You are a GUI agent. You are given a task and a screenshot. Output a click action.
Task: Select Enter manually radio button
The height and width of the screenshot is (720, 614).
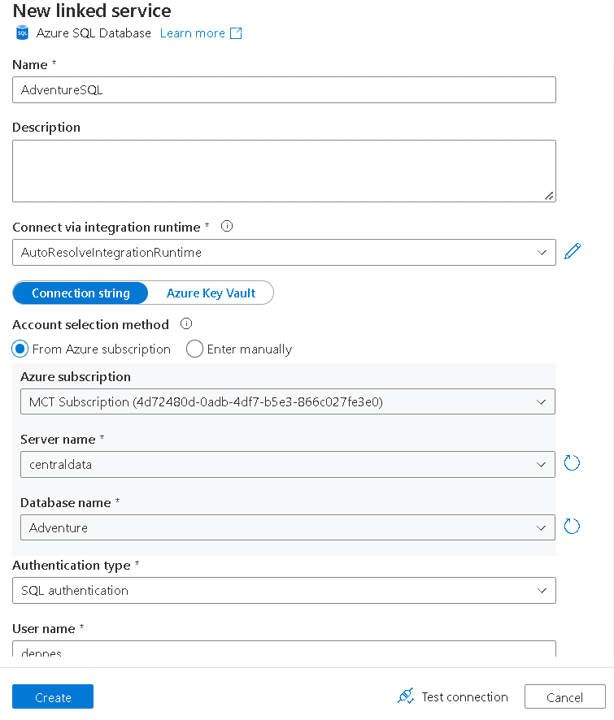click(x=195, y=349)
